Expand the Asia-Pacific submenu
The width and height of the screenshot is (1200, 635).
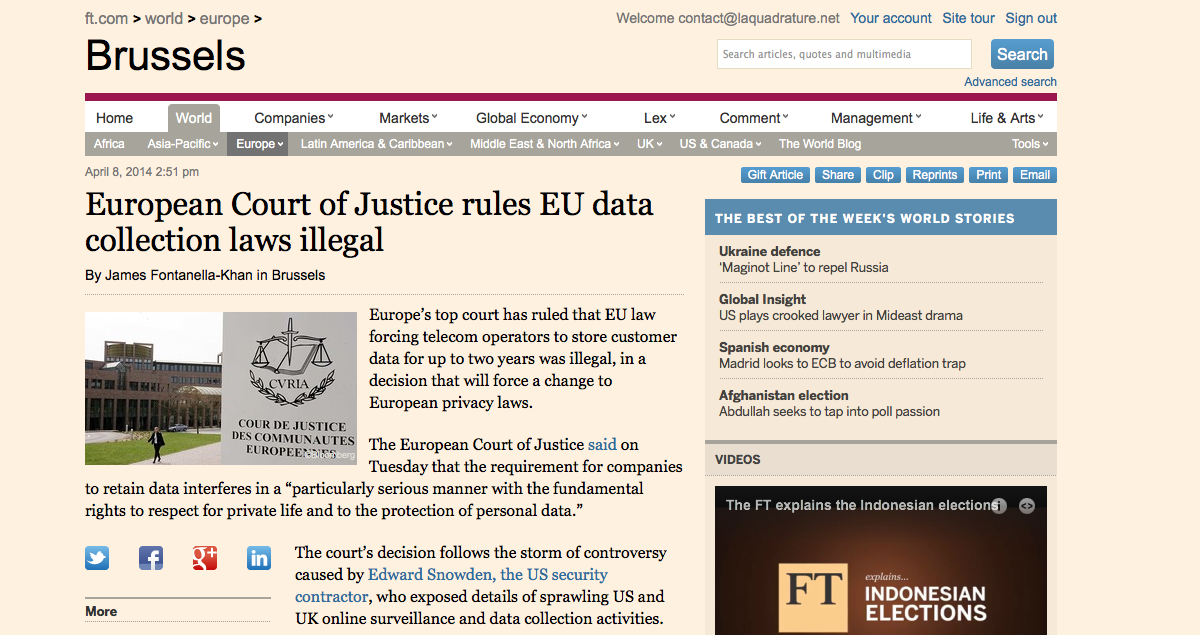pyautogui.click(x=184, y=144)
